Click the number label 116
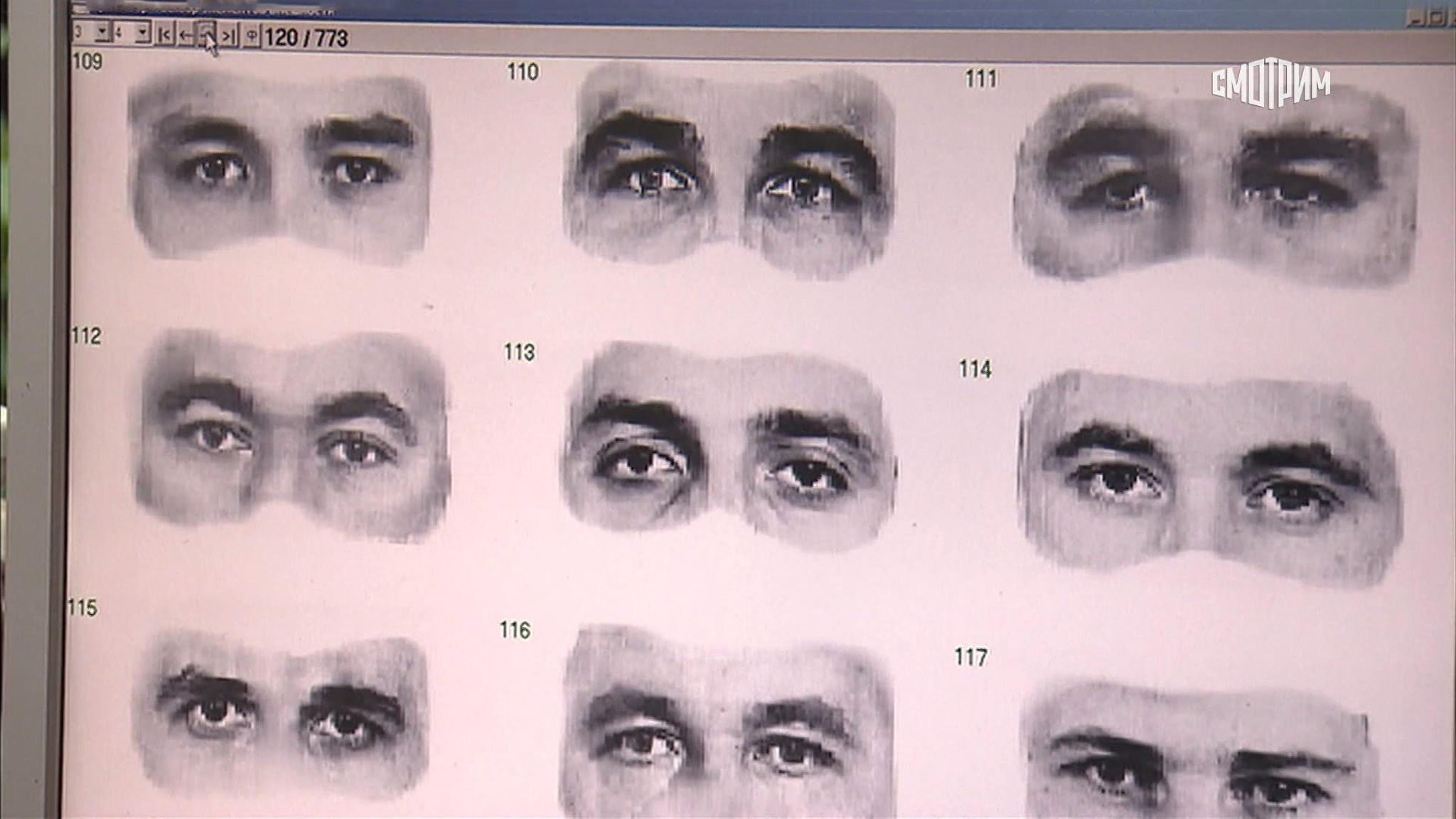Image resolution: width=1456 pixels, height=819 pixels. tap(515, 631)
